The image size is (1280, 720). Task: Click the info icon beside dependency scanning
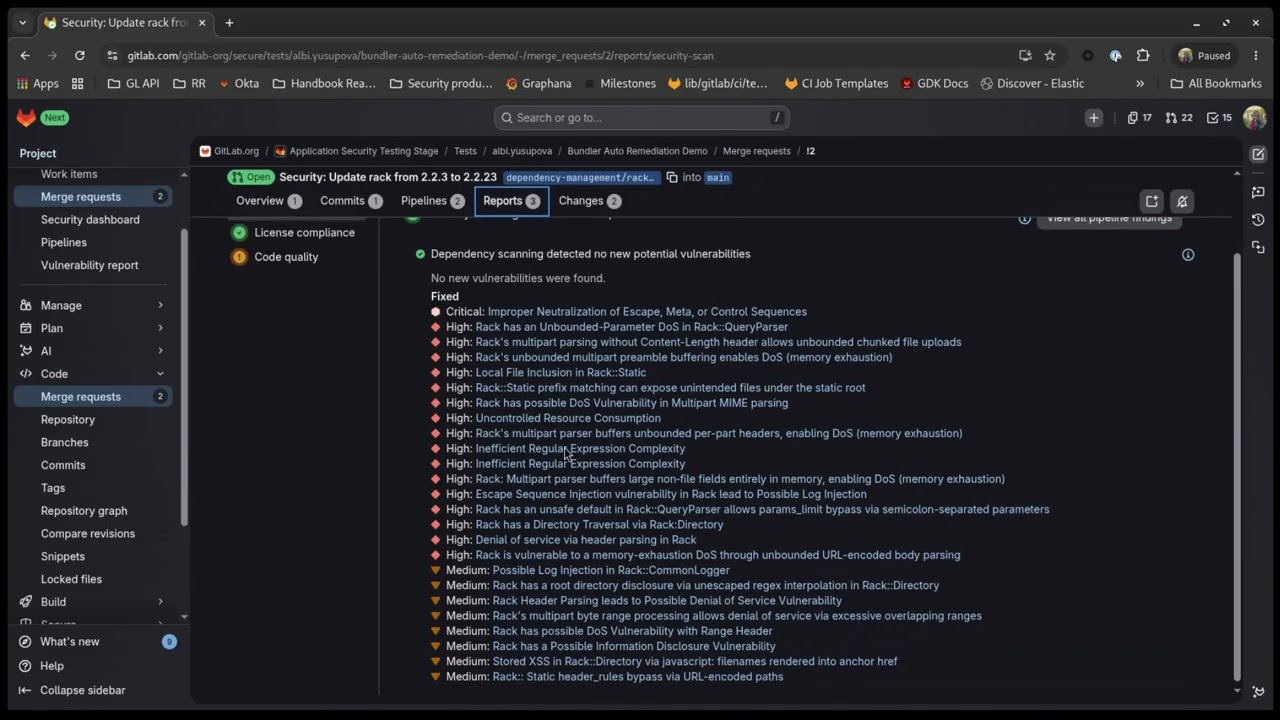pyautogui.click(x=1188, y=255)
